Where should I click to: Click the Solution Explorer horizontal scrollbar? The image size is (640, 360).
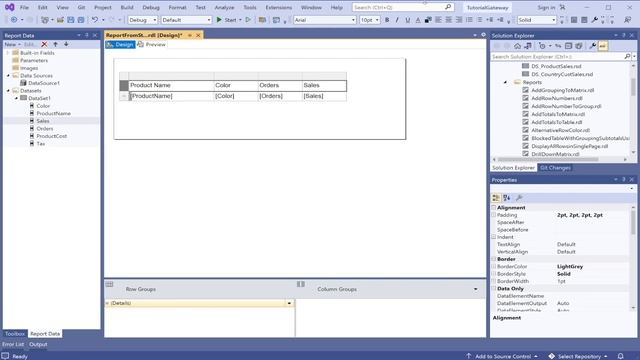point(549,160)
